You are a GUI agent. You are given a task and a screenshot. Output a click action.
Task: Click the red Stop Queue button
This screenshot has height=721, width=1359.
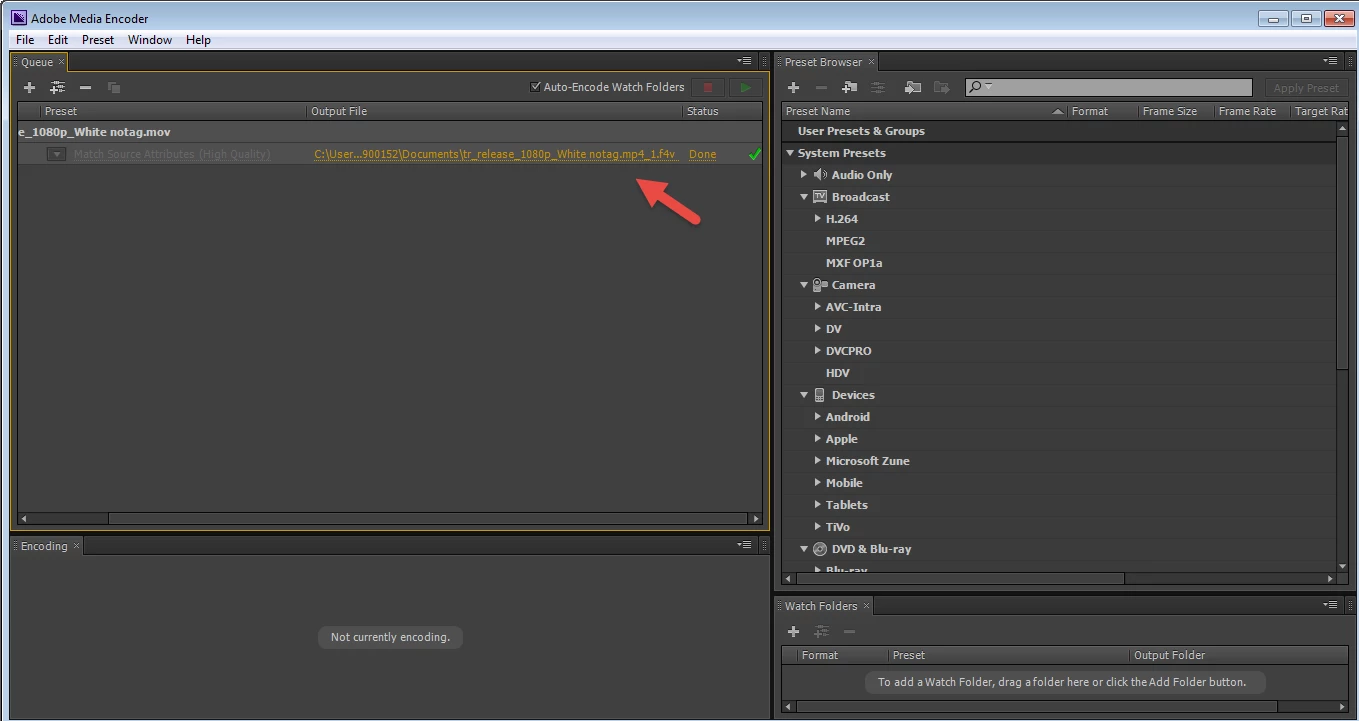click(709, 88)
